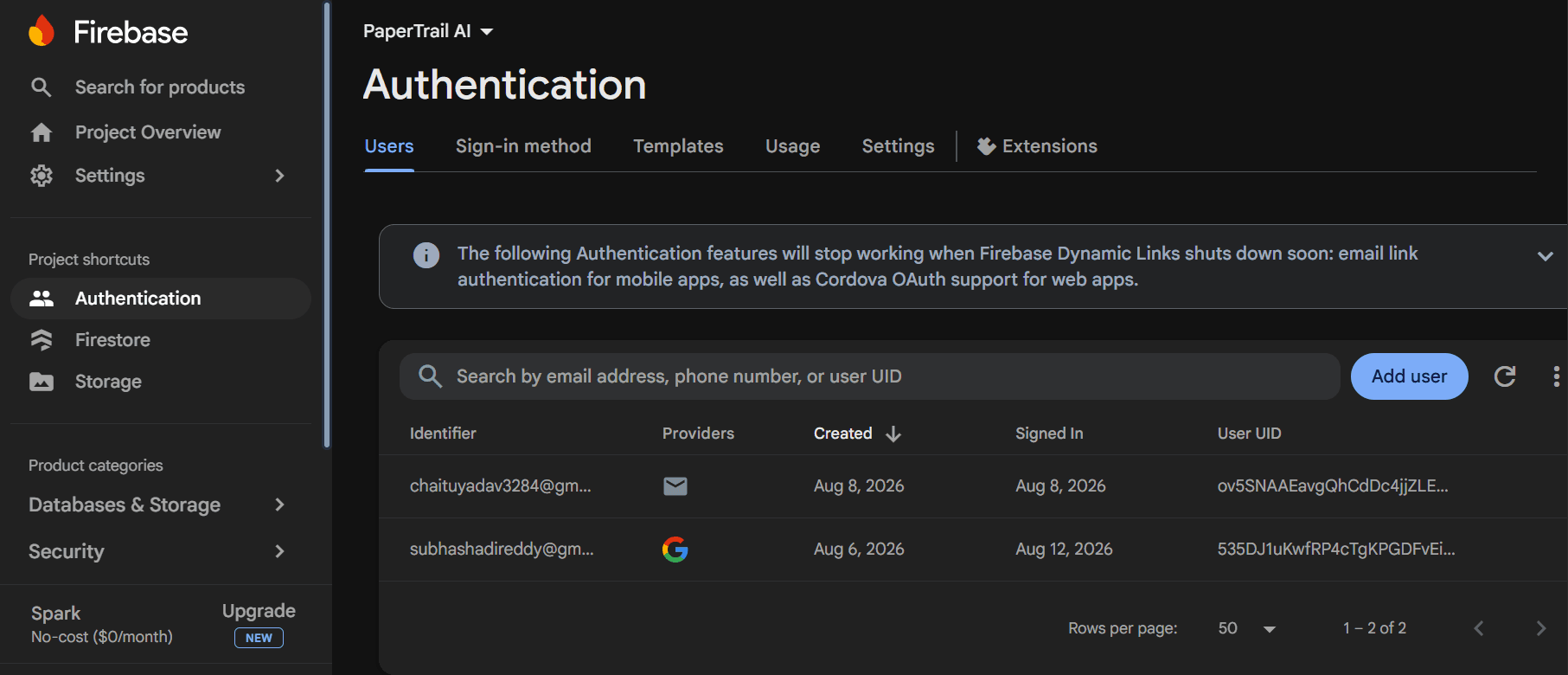Screen dimensions: 1568x675
Task: Click the Signed In column header
Action: click(1049, 434)
